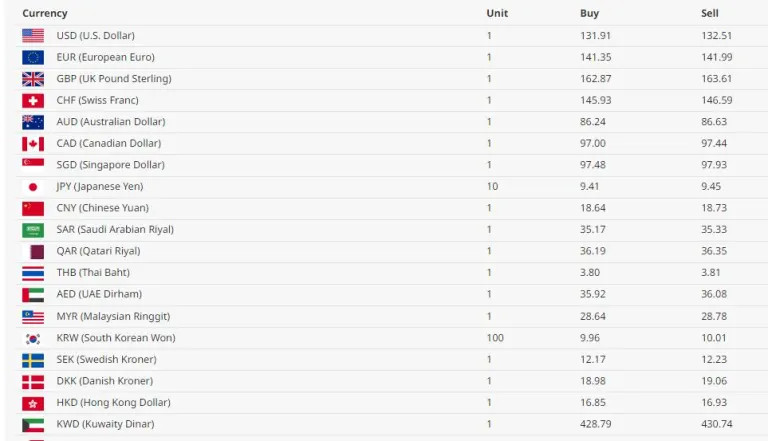
Task: Click the European Union flag icon
Action: pyautogui.click(x=33, y=57)
